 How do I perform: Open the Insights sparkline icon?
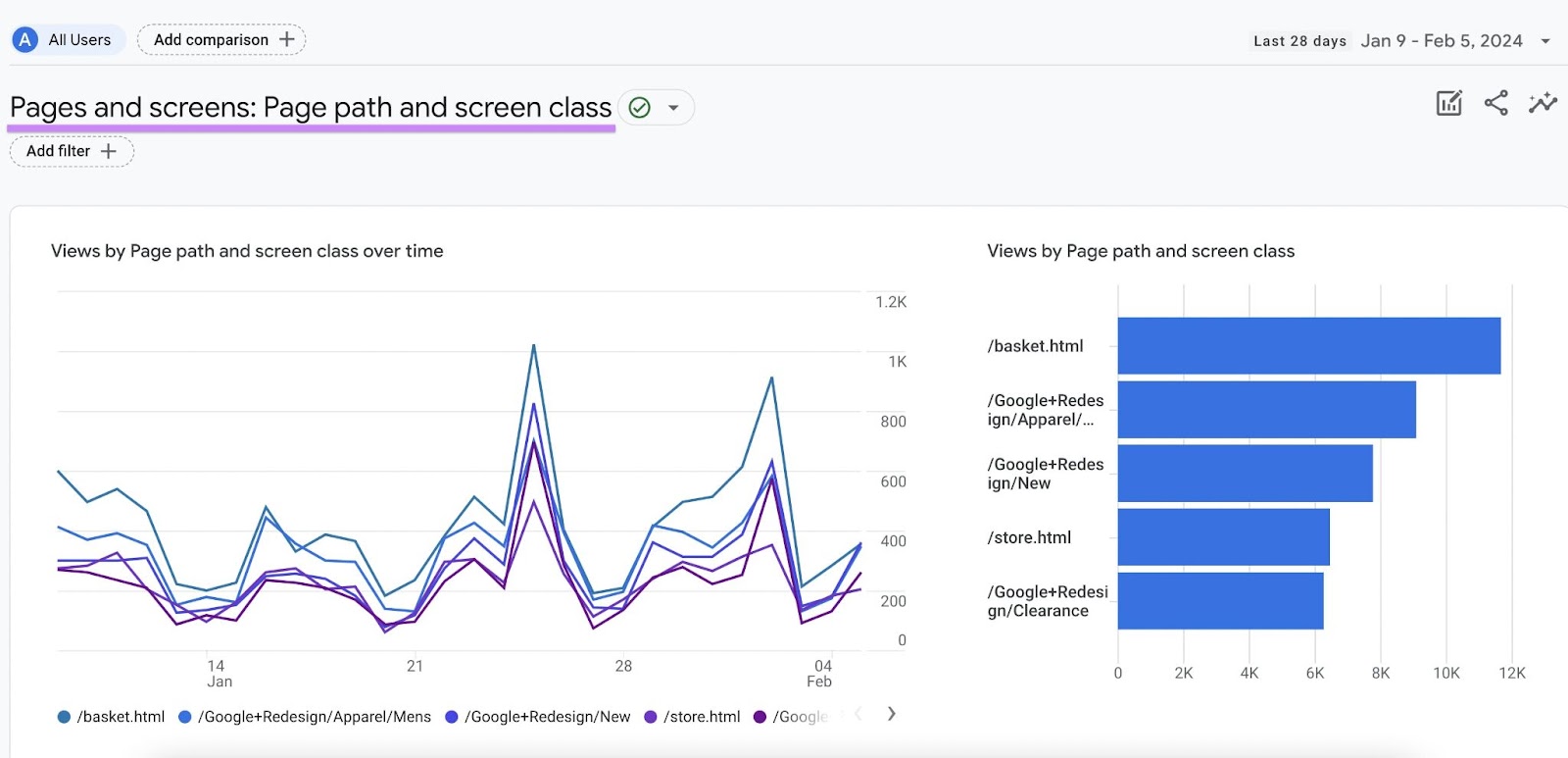[1543, 103]
